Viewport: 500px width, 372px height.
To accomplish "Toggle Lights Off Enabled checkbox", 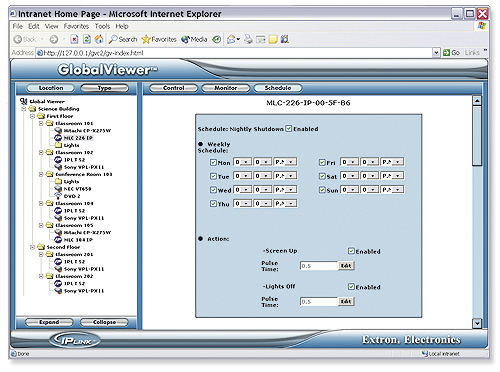I will pyautogui.click(x=351, y=286).
